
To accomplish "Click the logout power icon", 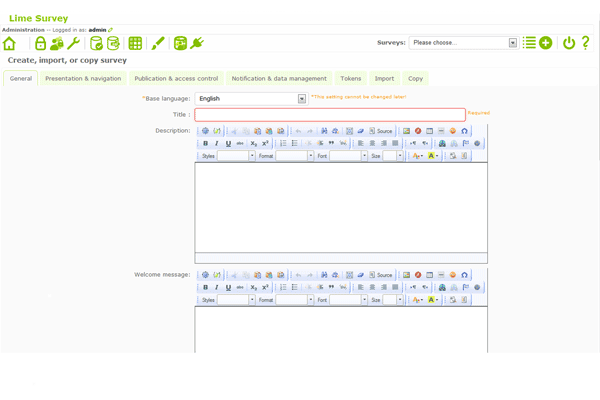I will point(569,43).
